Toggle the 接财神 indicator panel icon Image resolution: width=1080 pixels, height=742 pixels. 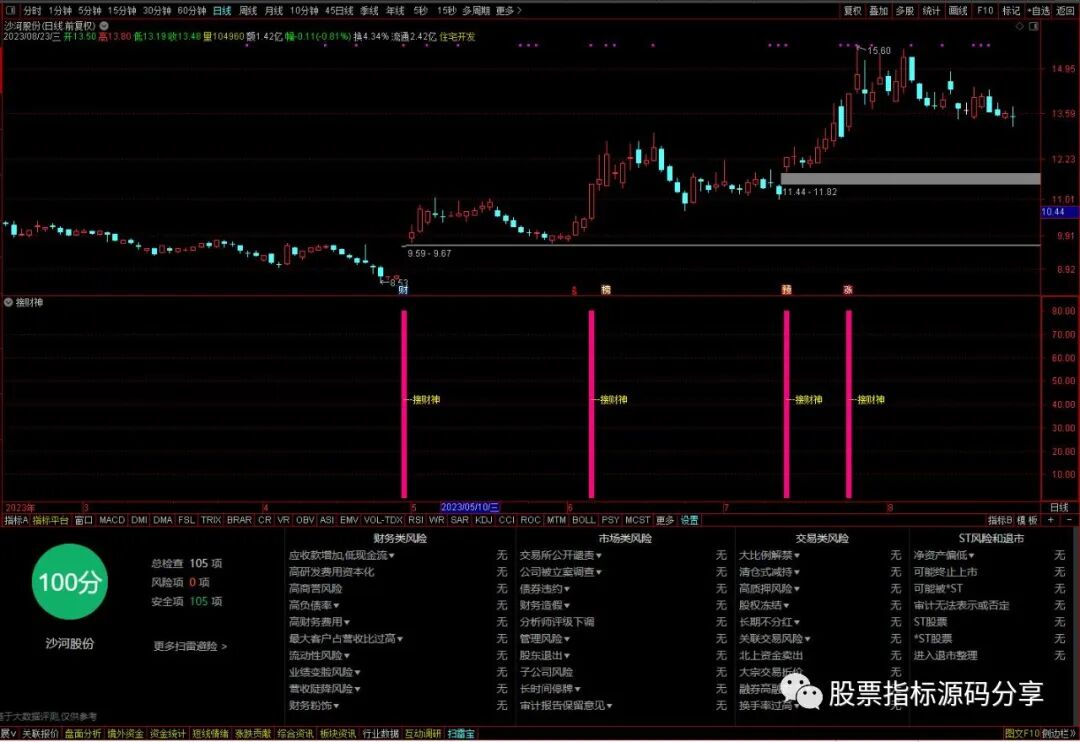pos(8,302)
